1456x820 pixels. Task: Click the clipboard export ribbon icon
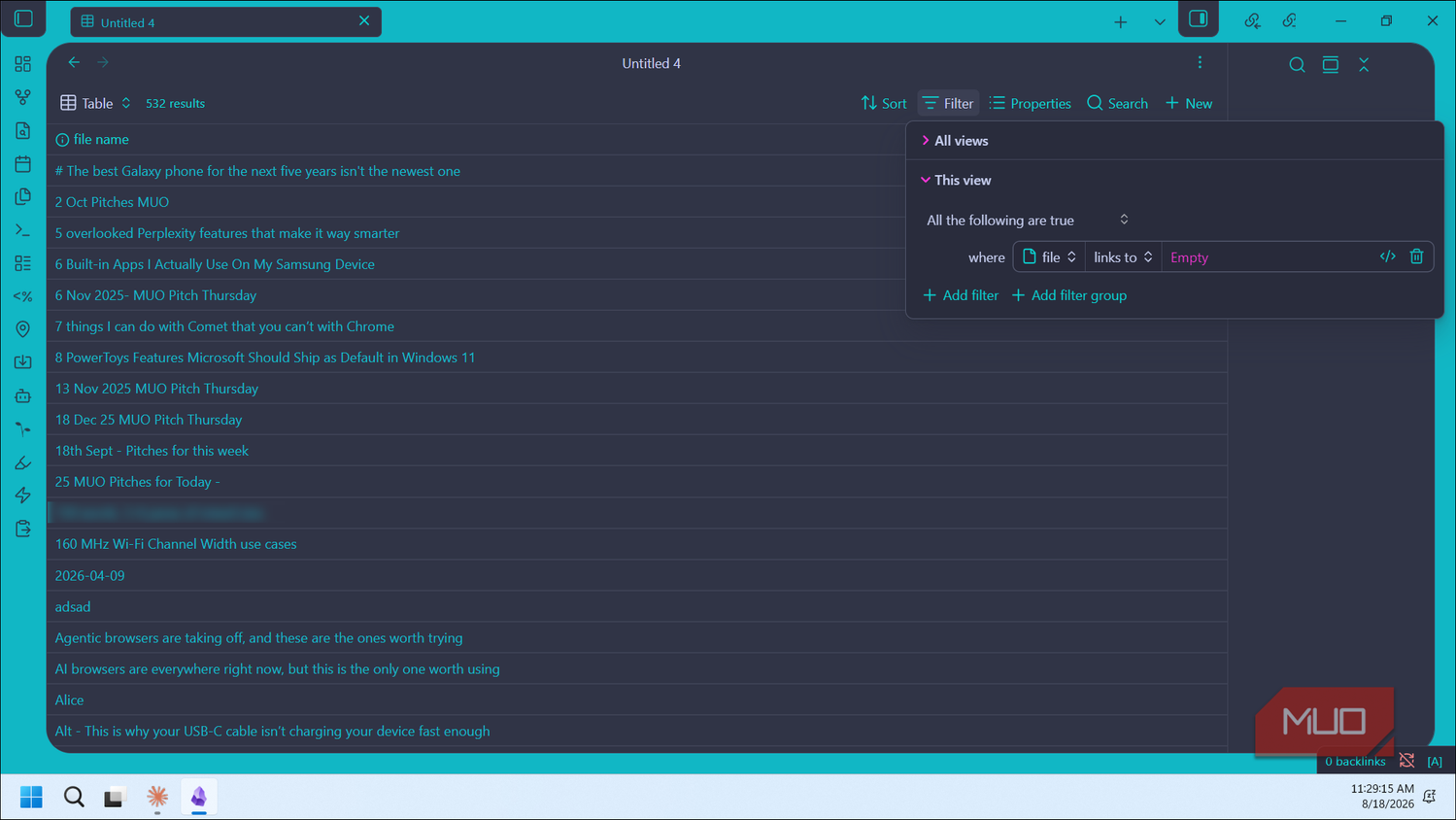(x=23, y=529)
